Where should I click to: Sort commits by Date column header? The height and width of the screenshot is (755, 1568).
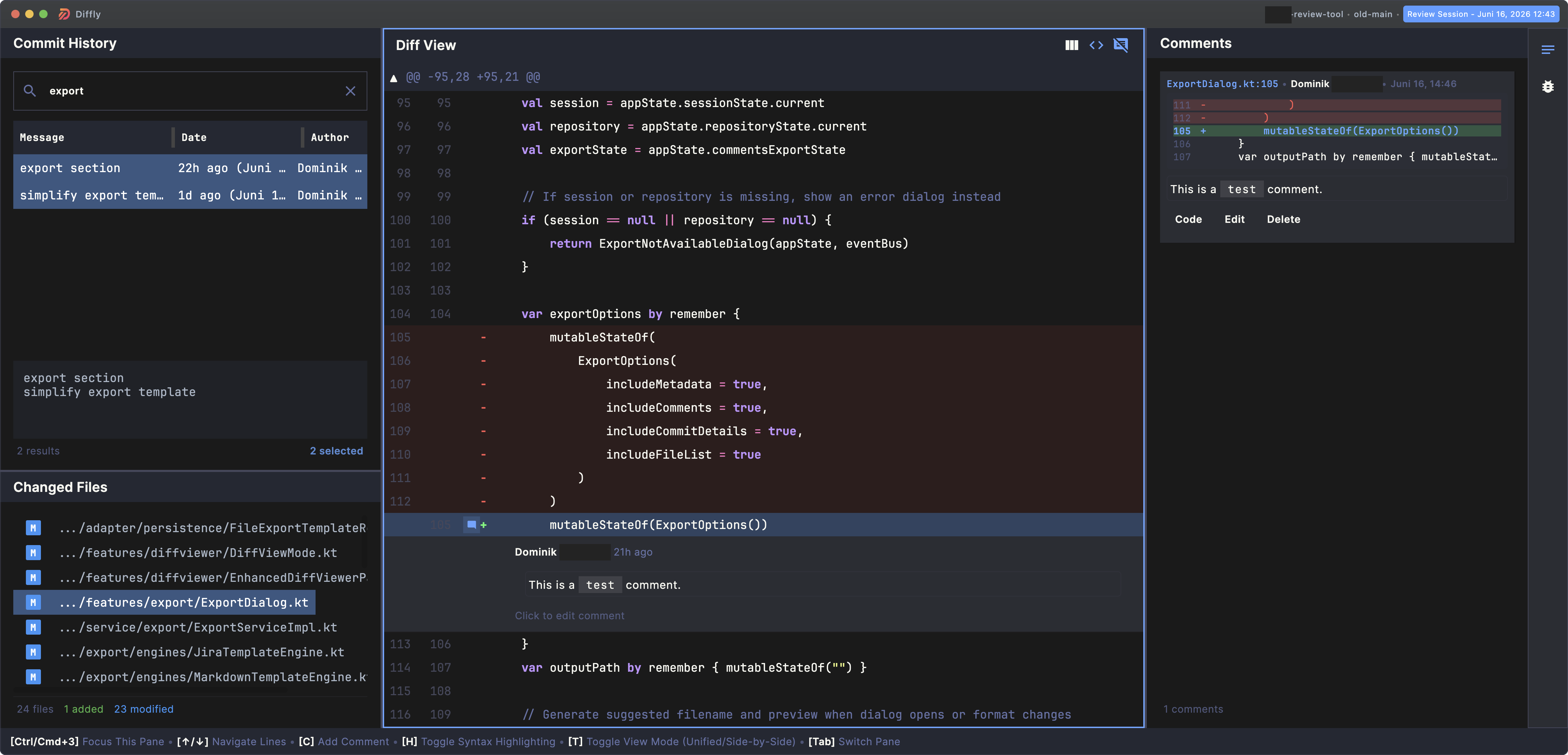click(193, 137)
